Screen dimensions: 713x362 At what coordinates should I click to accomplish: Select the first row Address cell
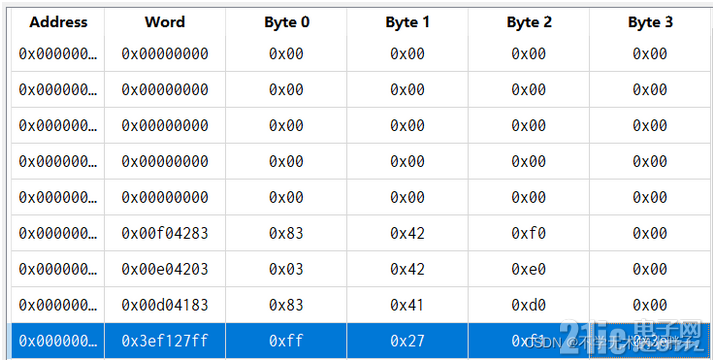(58, 54)
